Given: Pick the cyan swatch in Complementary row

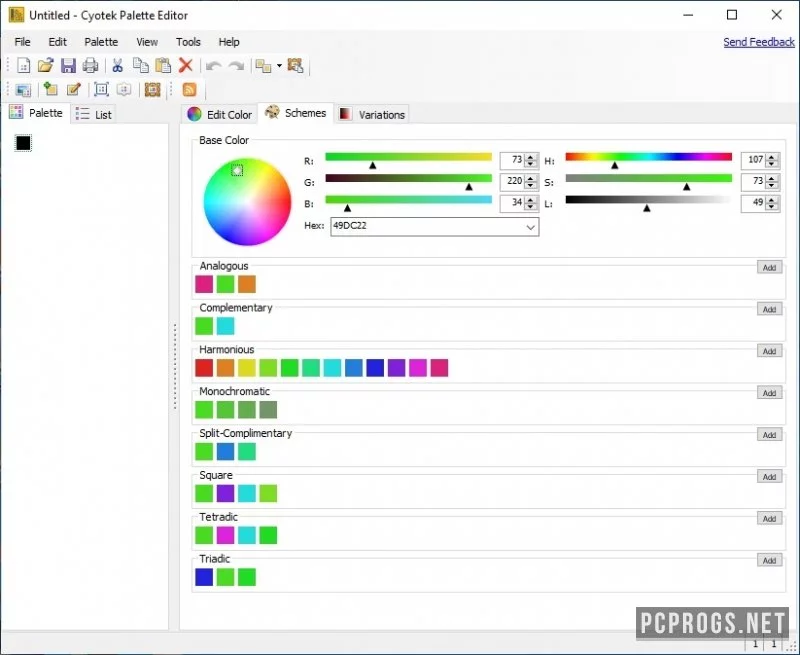Looking at the screenshot, I should click(226, 326).
